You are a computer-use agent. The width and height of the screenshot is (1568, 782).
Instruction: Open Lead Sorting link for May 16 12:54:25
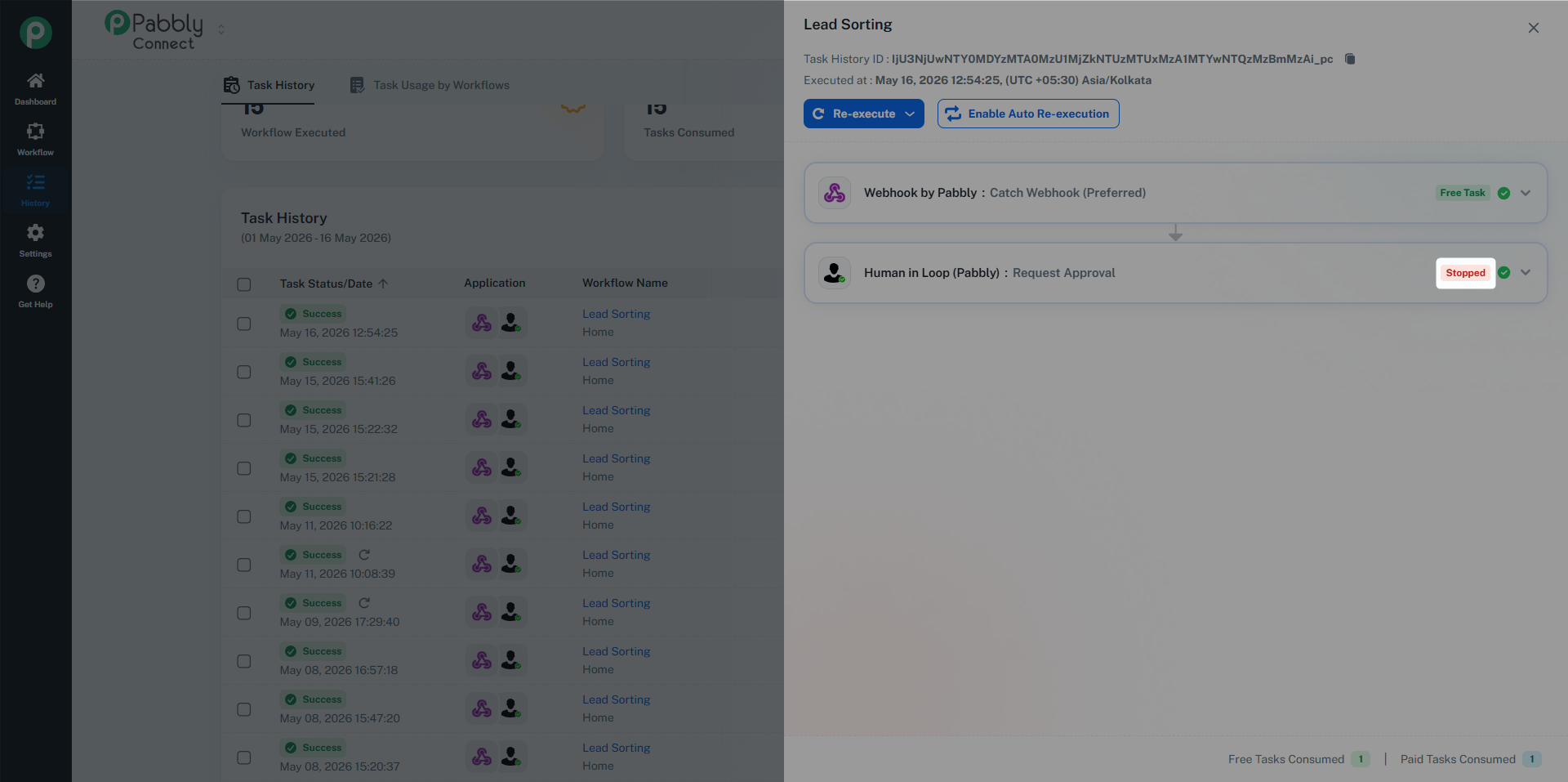point(617,314)
